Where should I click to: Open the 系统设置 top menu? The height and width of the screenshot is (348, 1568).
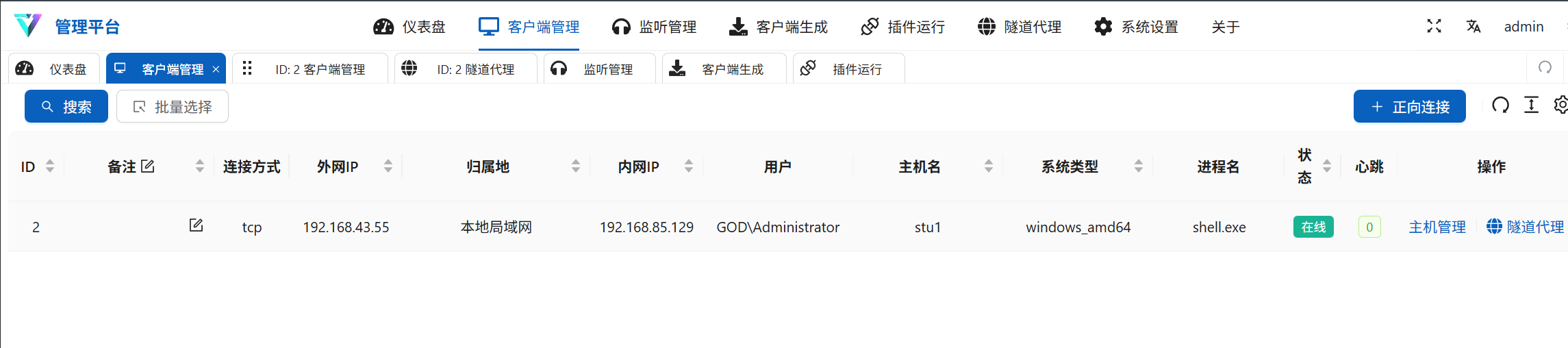point(1136,27)
